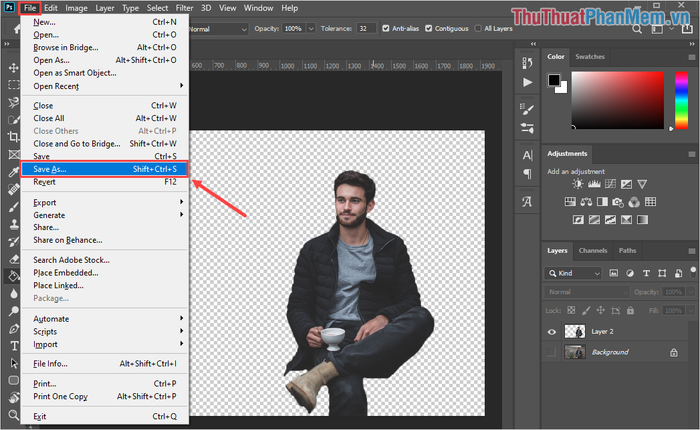Select the Zoom tool in toolbar
700x430 pixels.
click(13, 415)
